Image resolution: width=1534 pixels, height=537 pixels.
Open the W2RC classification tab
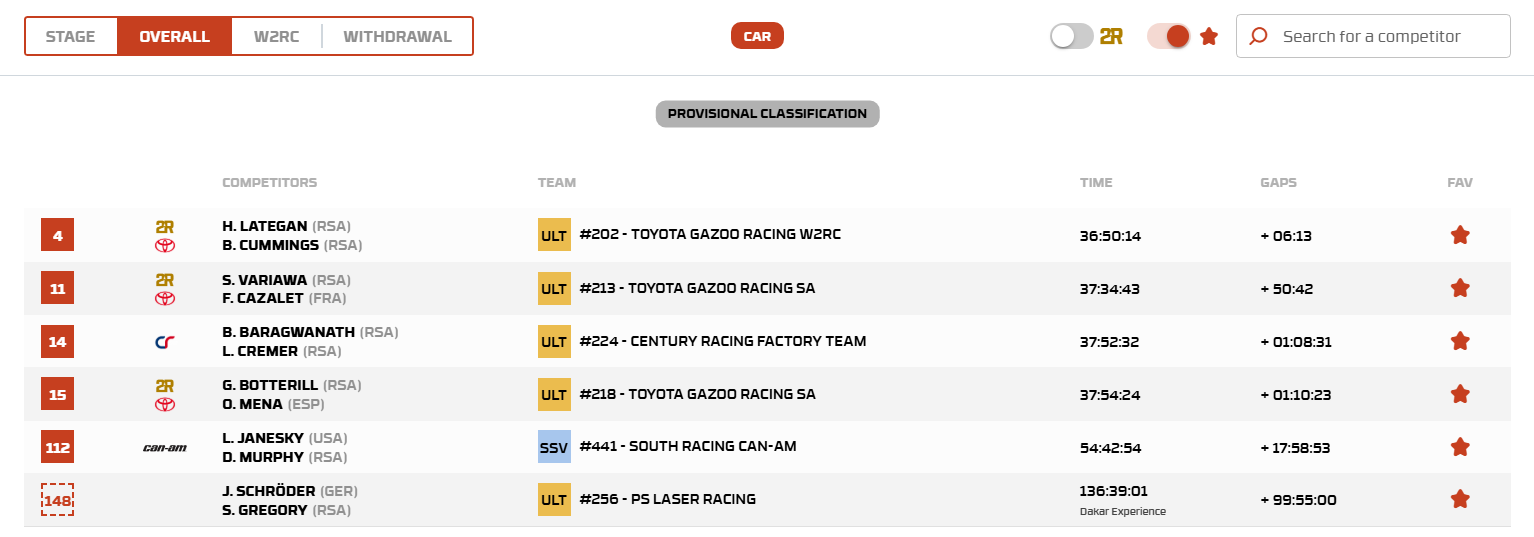pyautogui.click(x=276, y=36)
